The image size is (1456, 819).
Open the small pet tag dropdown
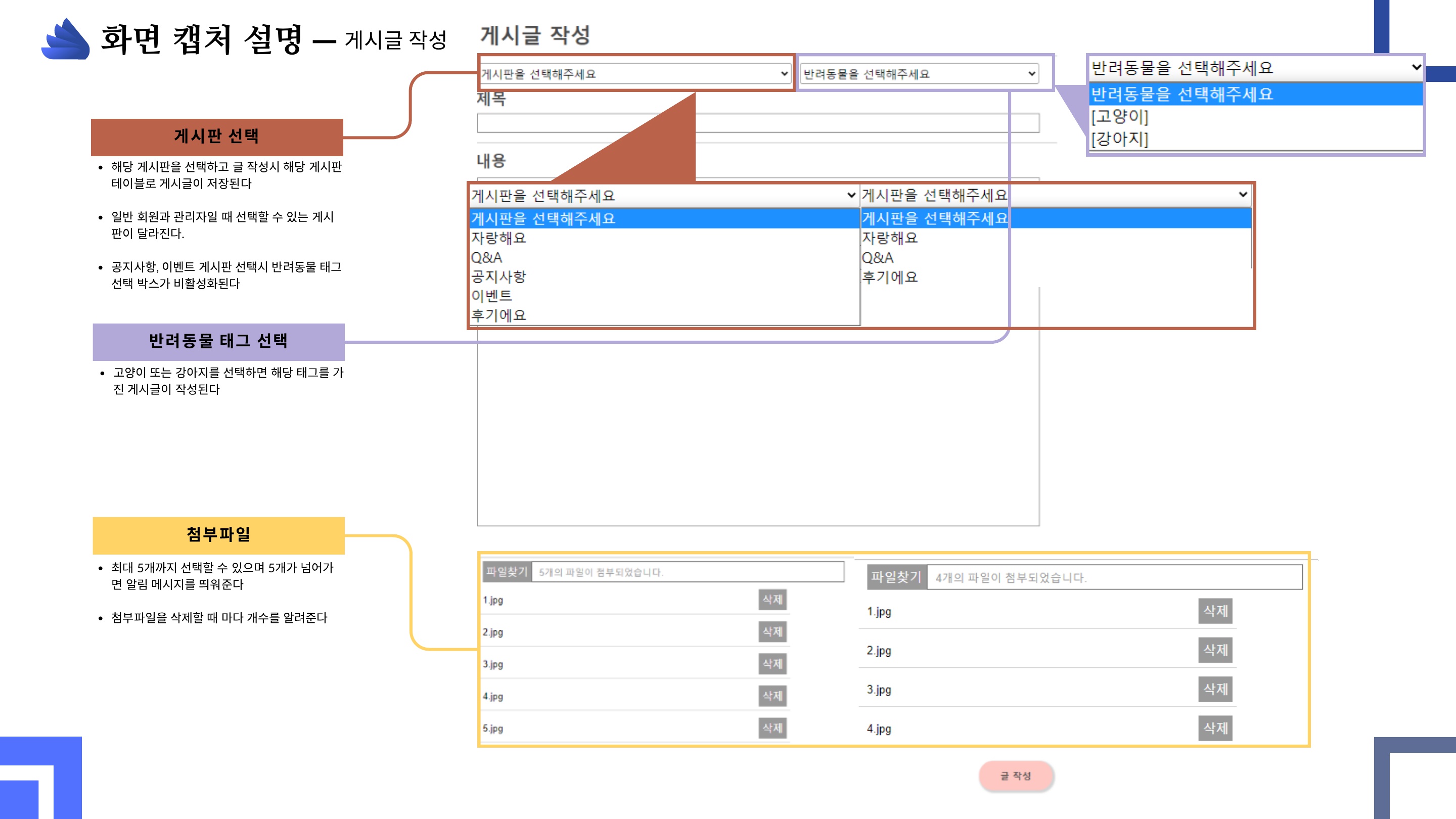point(919,74)
